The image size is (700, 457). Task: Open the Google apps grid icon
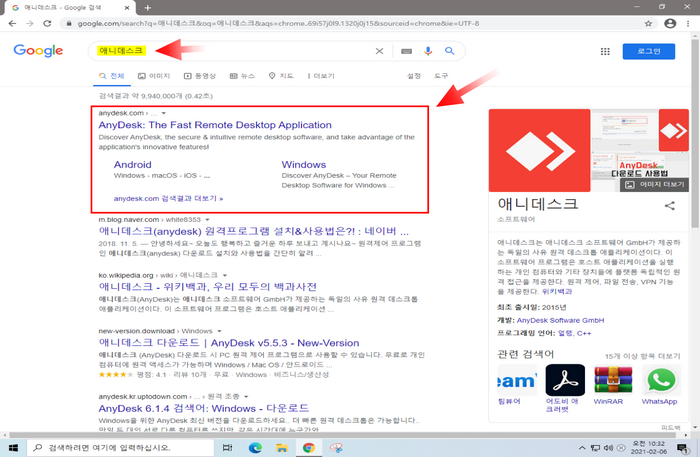605,51
